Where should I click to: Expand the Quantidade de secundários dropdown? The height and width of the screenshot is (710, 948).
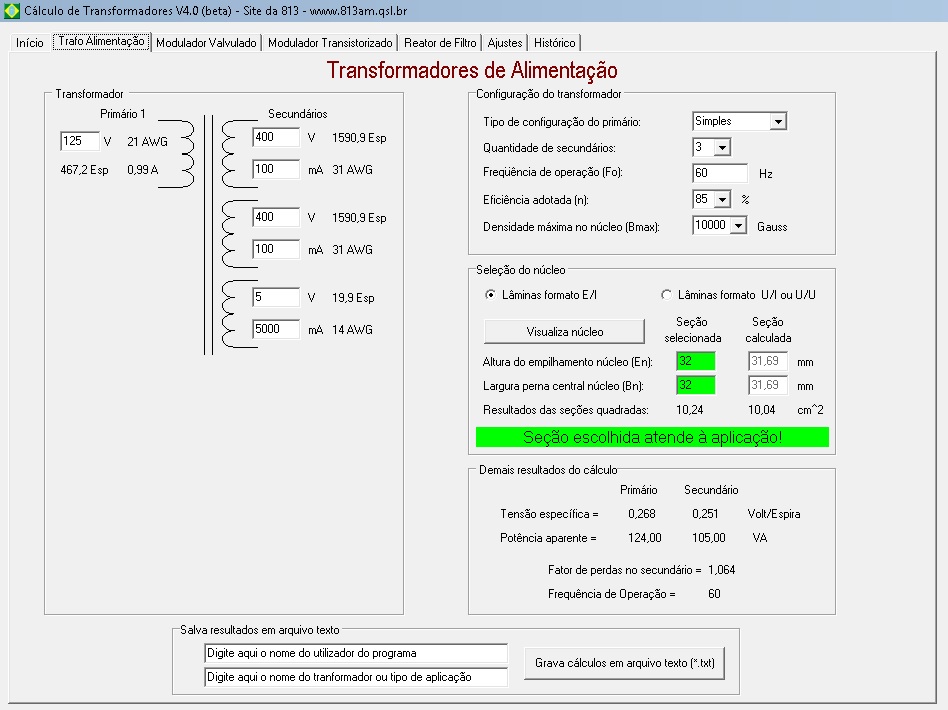click(722, 148)
